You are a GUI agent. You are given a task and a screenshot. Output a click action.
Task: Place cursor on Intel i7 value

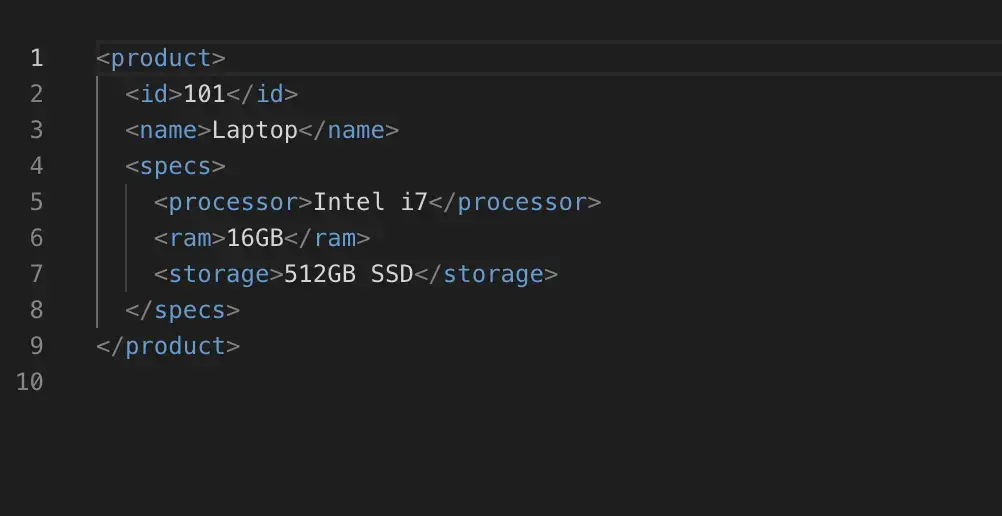[x=371, y=202]
